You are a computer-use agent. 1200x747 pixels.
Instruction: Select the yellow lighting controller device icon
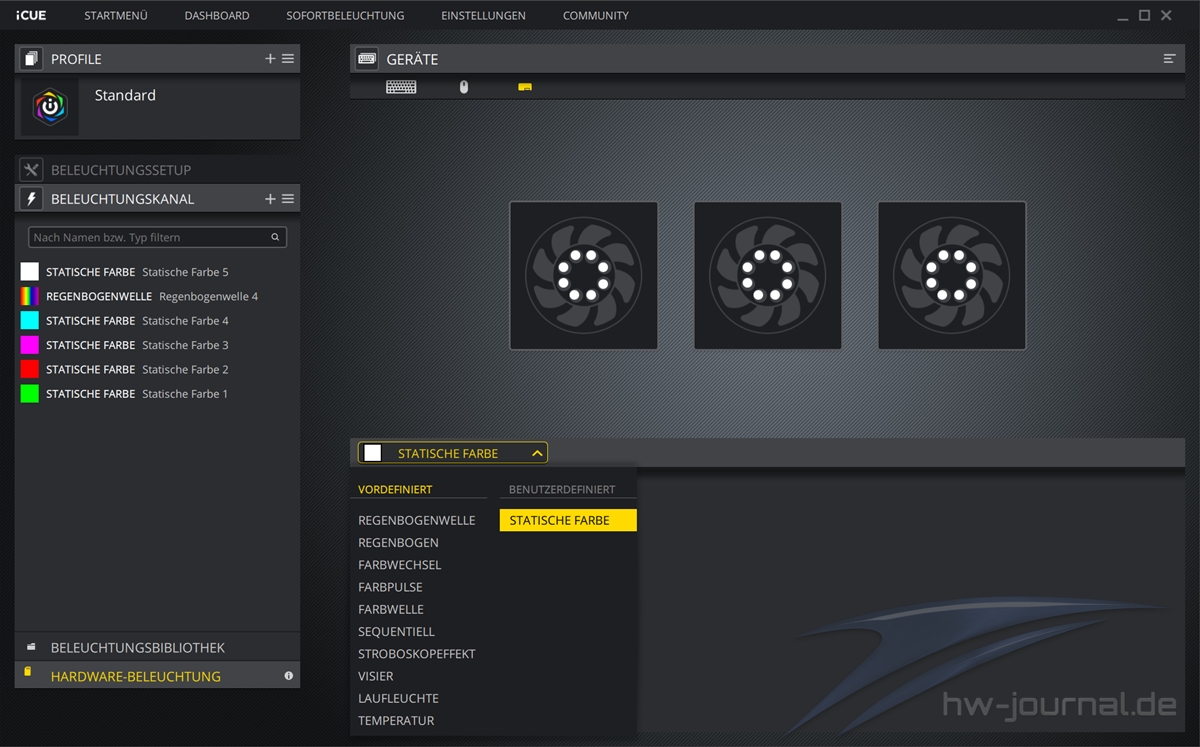(525, 87)
